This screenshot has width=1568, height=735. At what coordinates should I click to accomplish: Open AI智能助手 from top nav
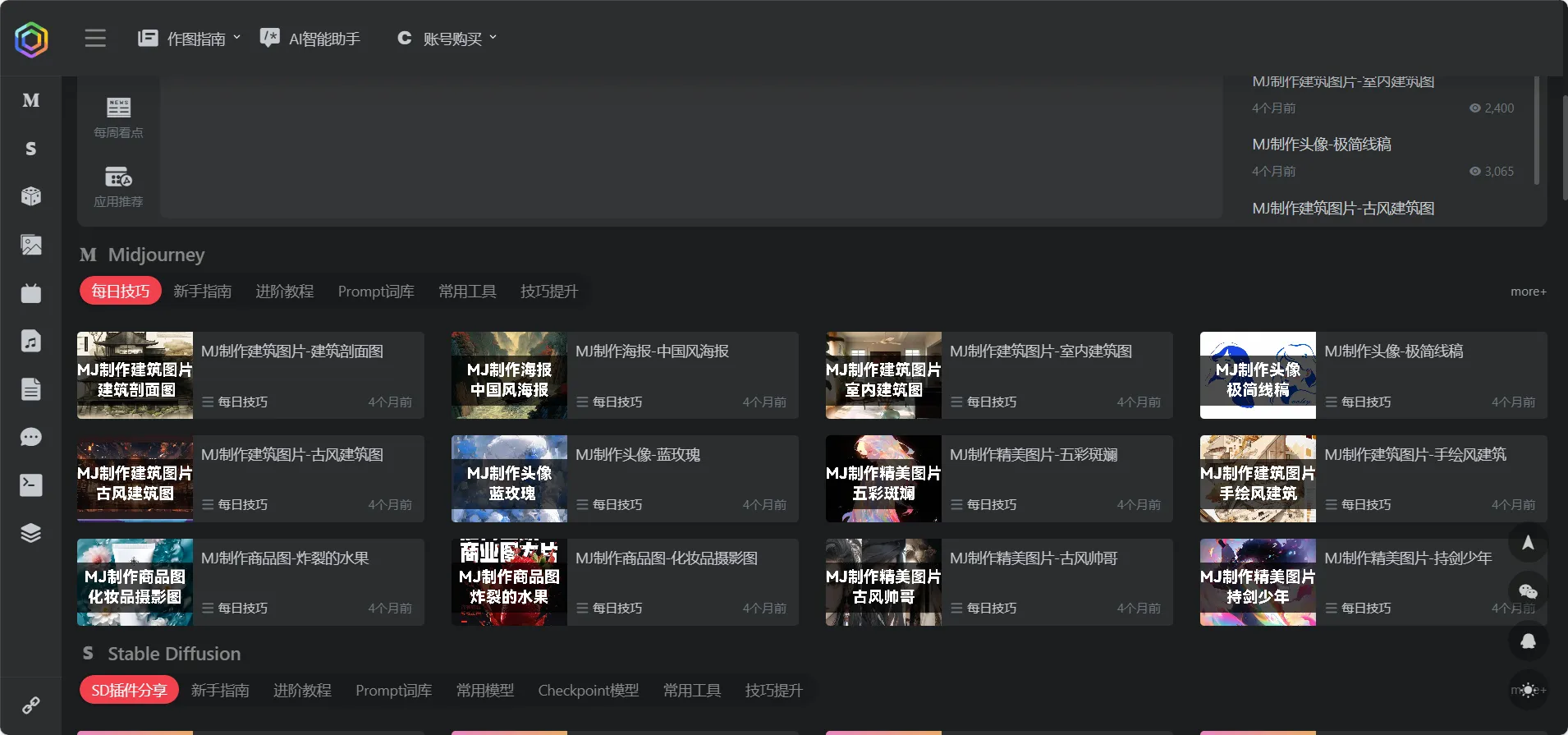tap(310, 39)
